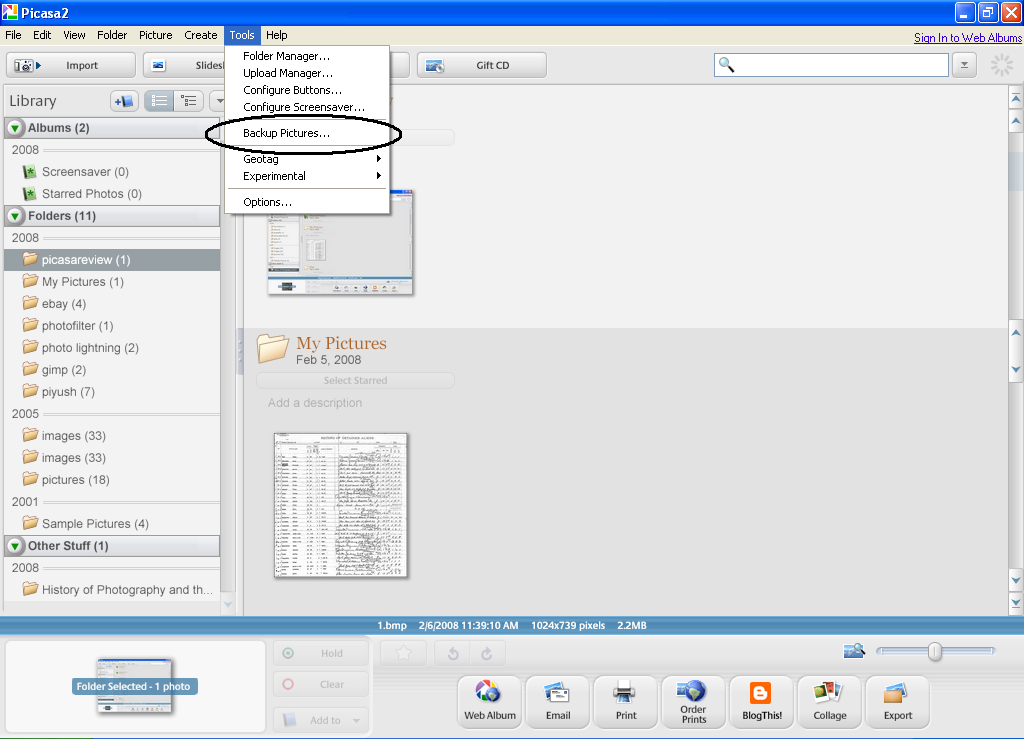The width and height of the screenshot is (1024, 739).
Task: Hold the selected item in tray
Action: tap(321, 653)
